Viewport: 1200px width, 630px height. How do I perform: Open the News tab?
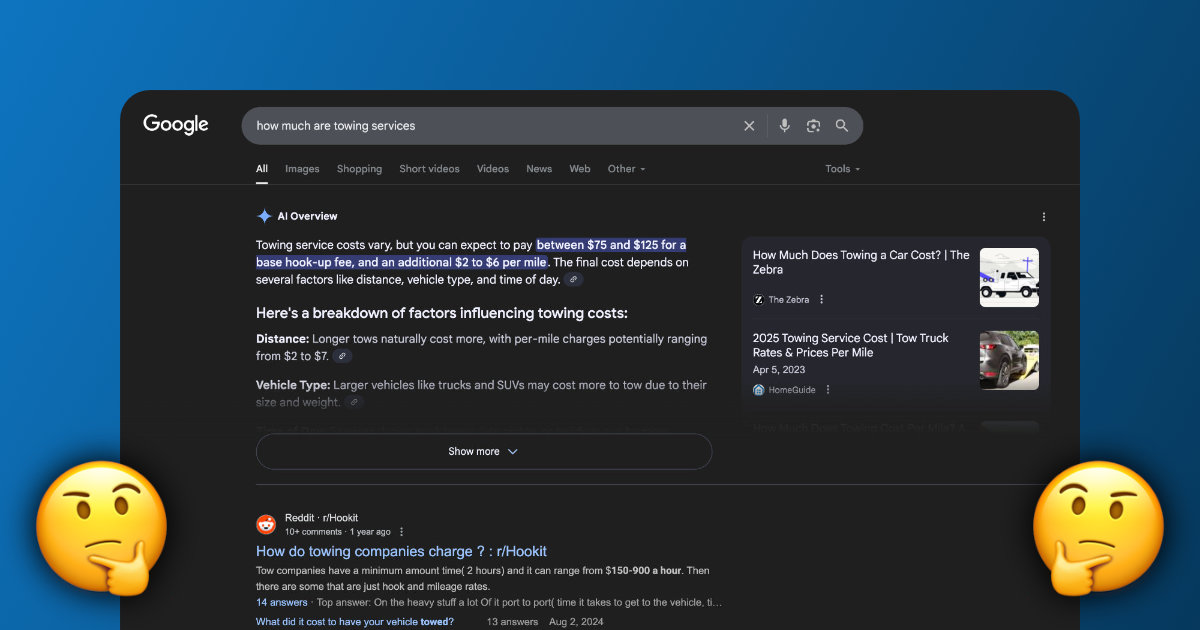click(x=539, y=169)
